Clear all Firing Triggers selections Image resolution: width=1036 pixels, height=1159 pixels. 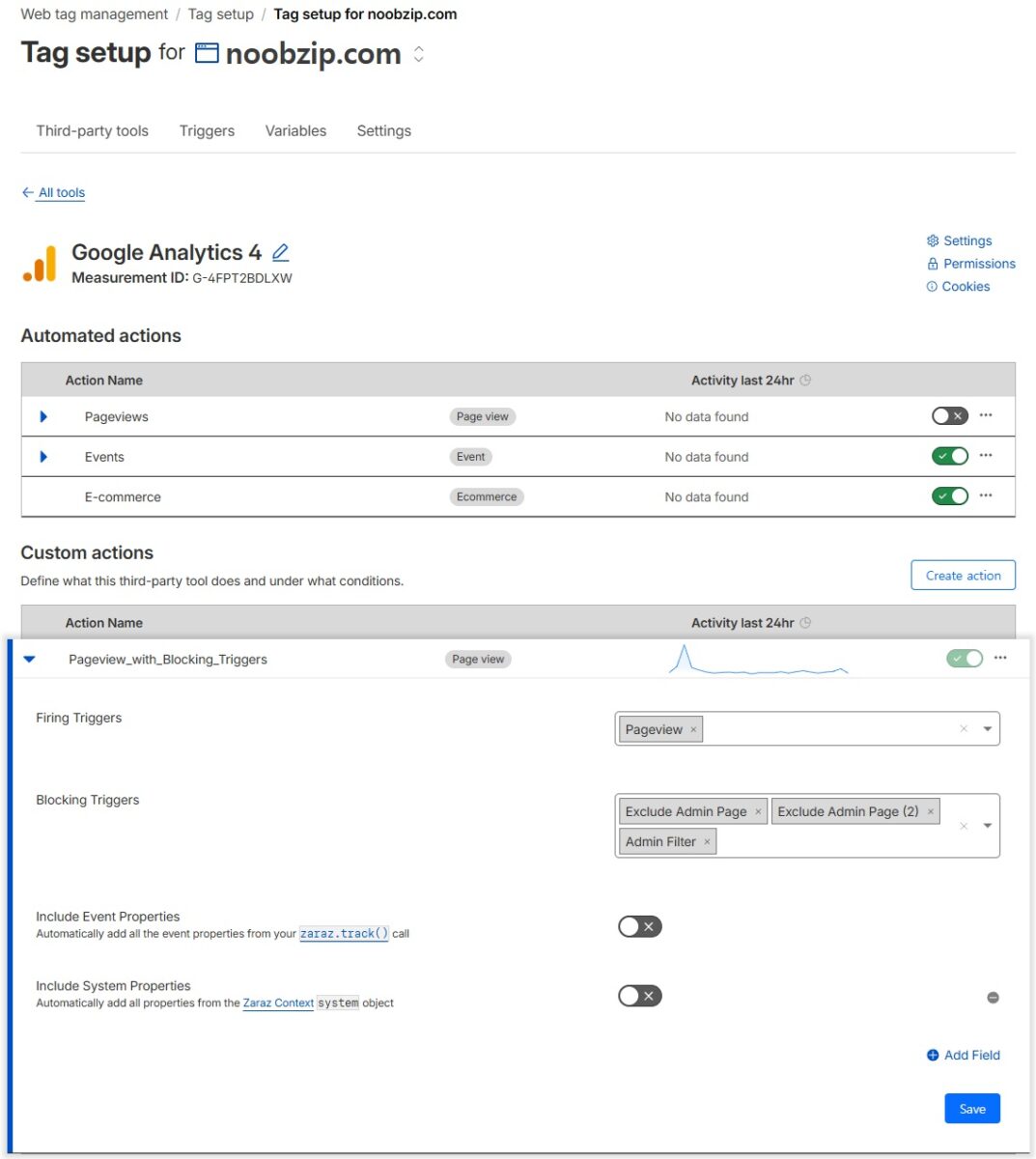pyautogui.click(x=964, y=728)
